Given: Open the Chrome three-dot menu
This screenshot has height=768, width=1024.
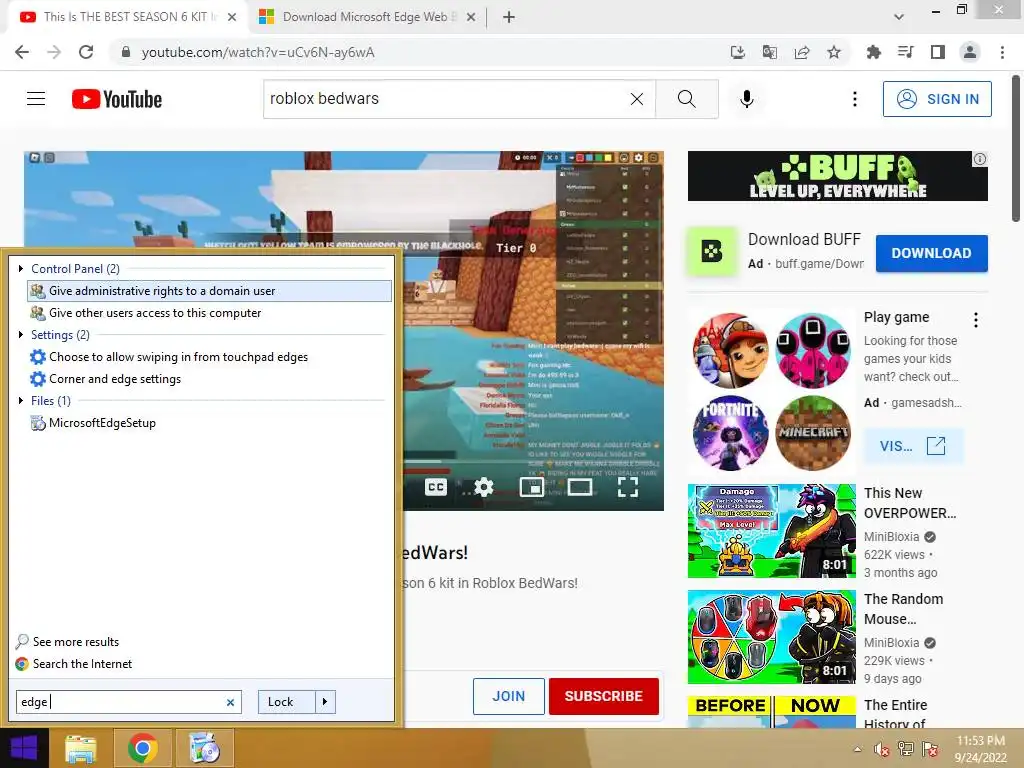Looking at the screenshot, I should click(x=1002, y=52).
